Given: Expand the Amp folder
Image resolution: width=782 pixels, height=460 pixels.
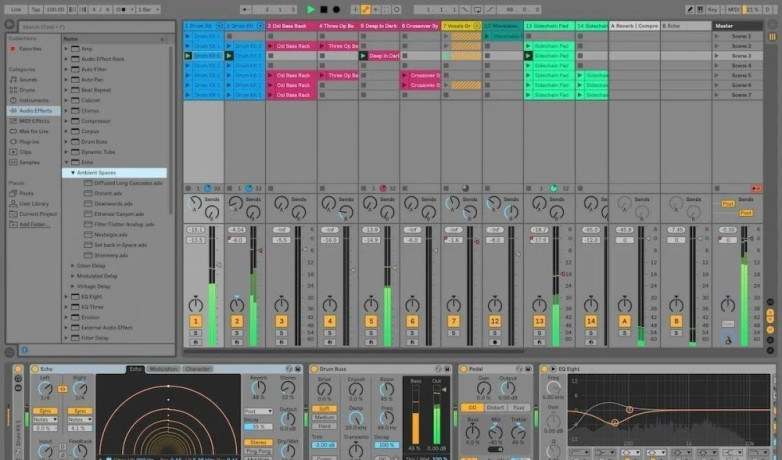Looking at the screenshot, I should tap(66, 48).
